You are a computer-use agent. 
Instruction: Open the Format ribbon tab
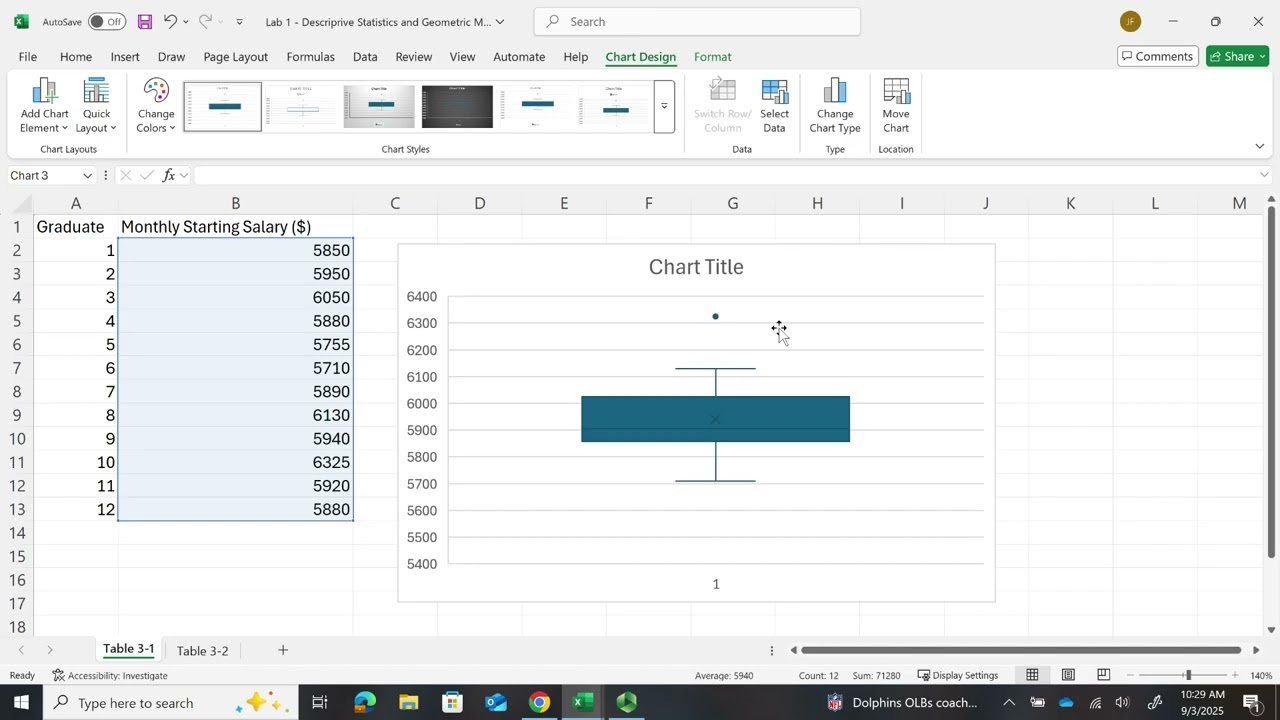(x=713, y=57)
